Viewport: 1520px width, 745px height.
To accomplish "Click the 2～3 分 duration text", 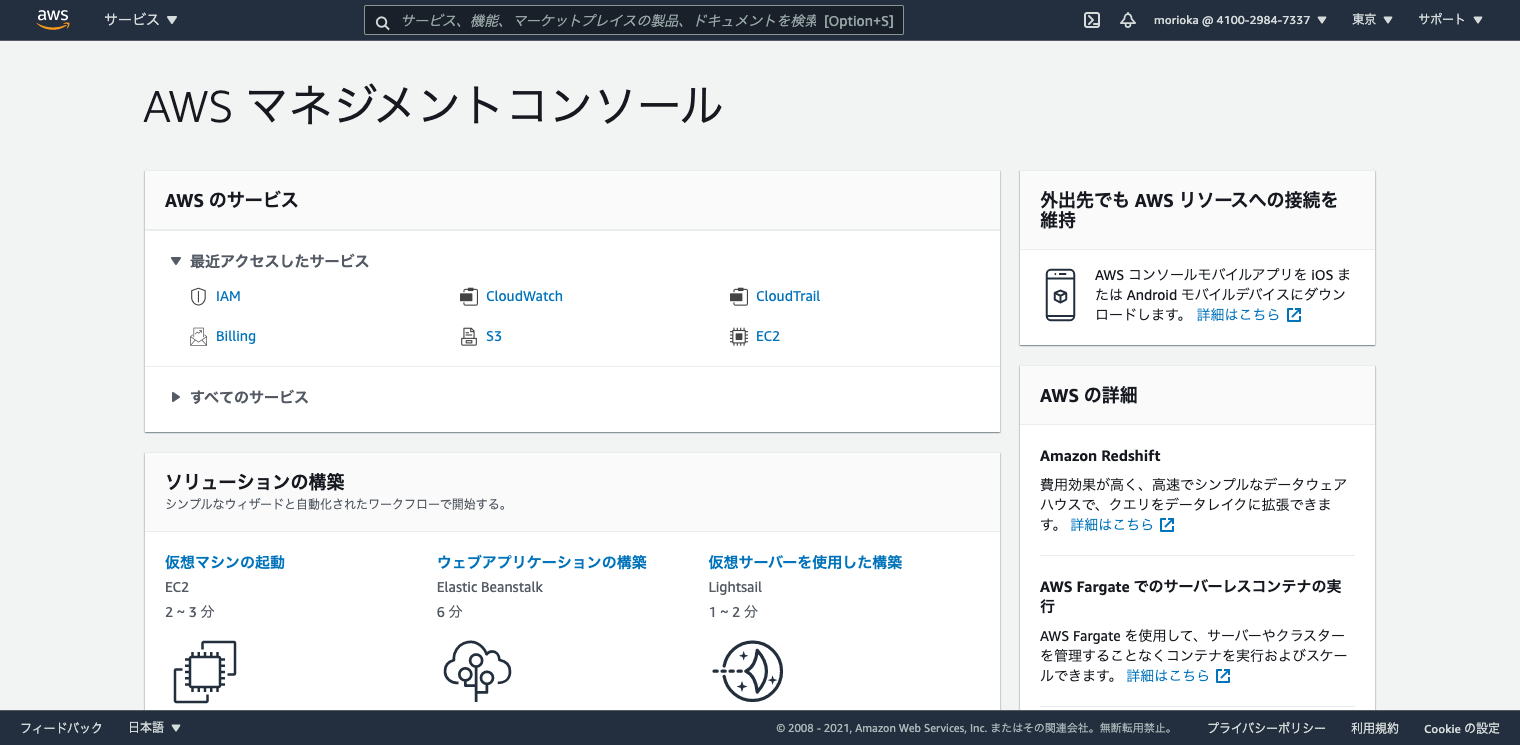I will pyautogui.click(x=190, y=612).
